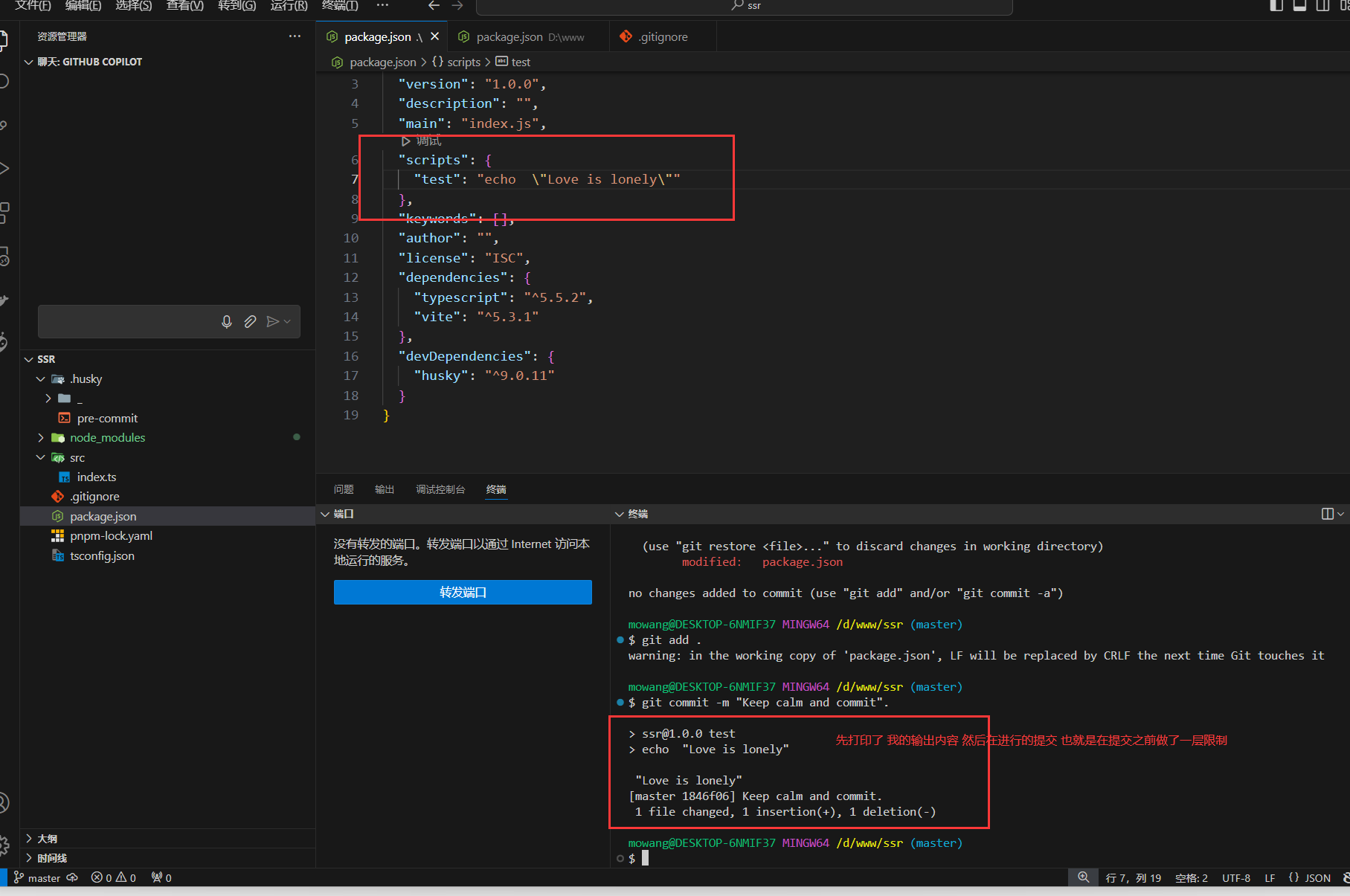
Task: Collapse the .husky folder
Action: pyautogui.click(x=41, y=378)
